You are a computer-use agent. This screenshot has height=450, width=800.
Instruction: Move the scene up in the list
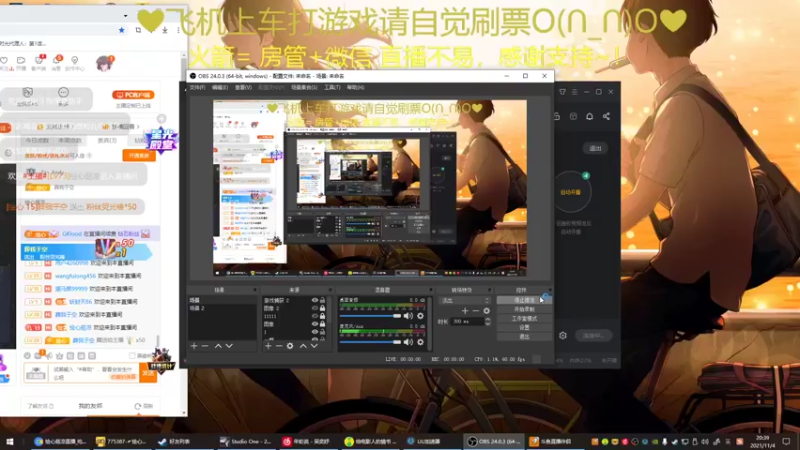218,346
